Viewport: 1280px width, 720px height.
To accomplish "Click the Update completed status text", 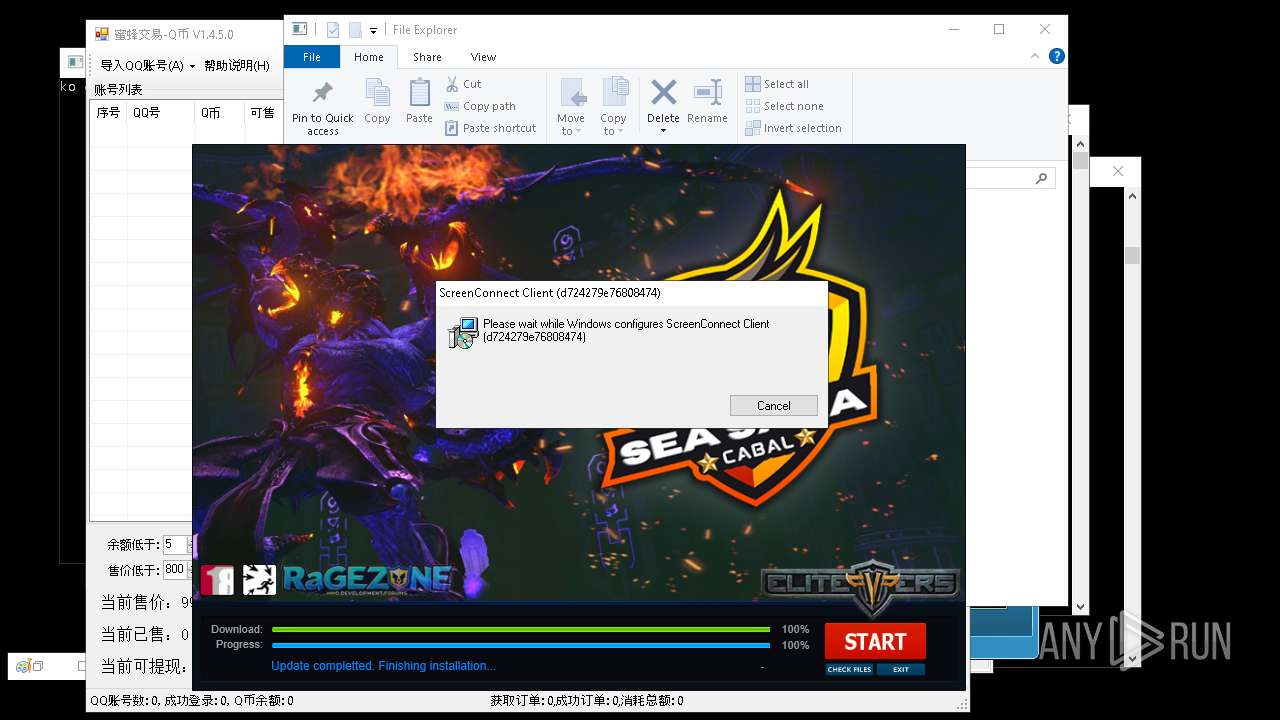I will pyautogui.click(x=383, y=666).
